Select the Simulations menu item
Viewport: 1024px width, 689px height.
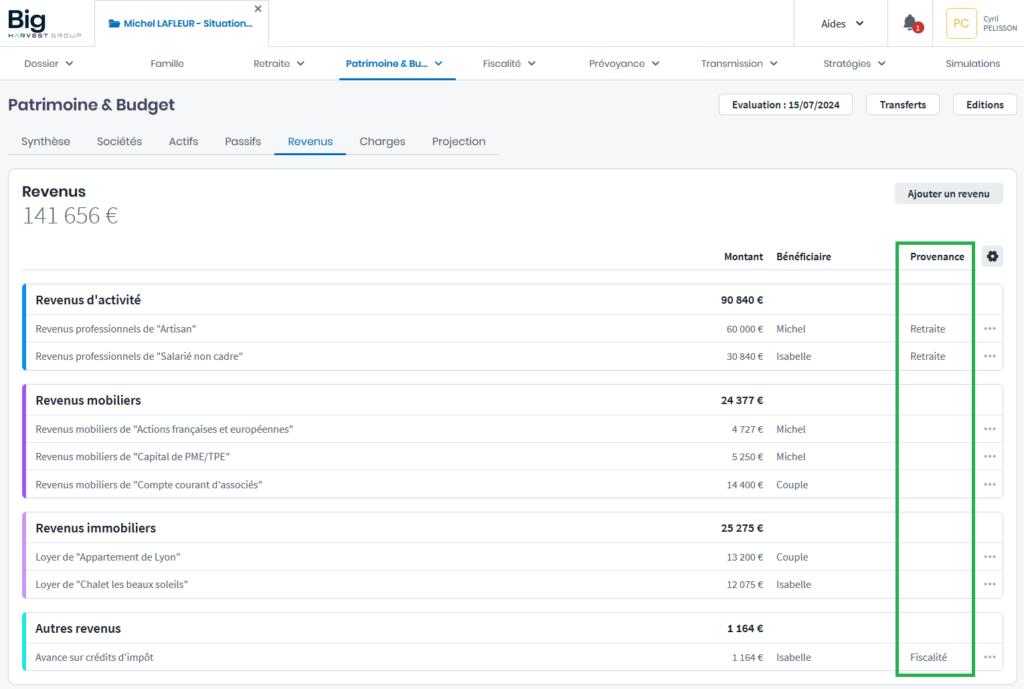(x=972, y=63)
